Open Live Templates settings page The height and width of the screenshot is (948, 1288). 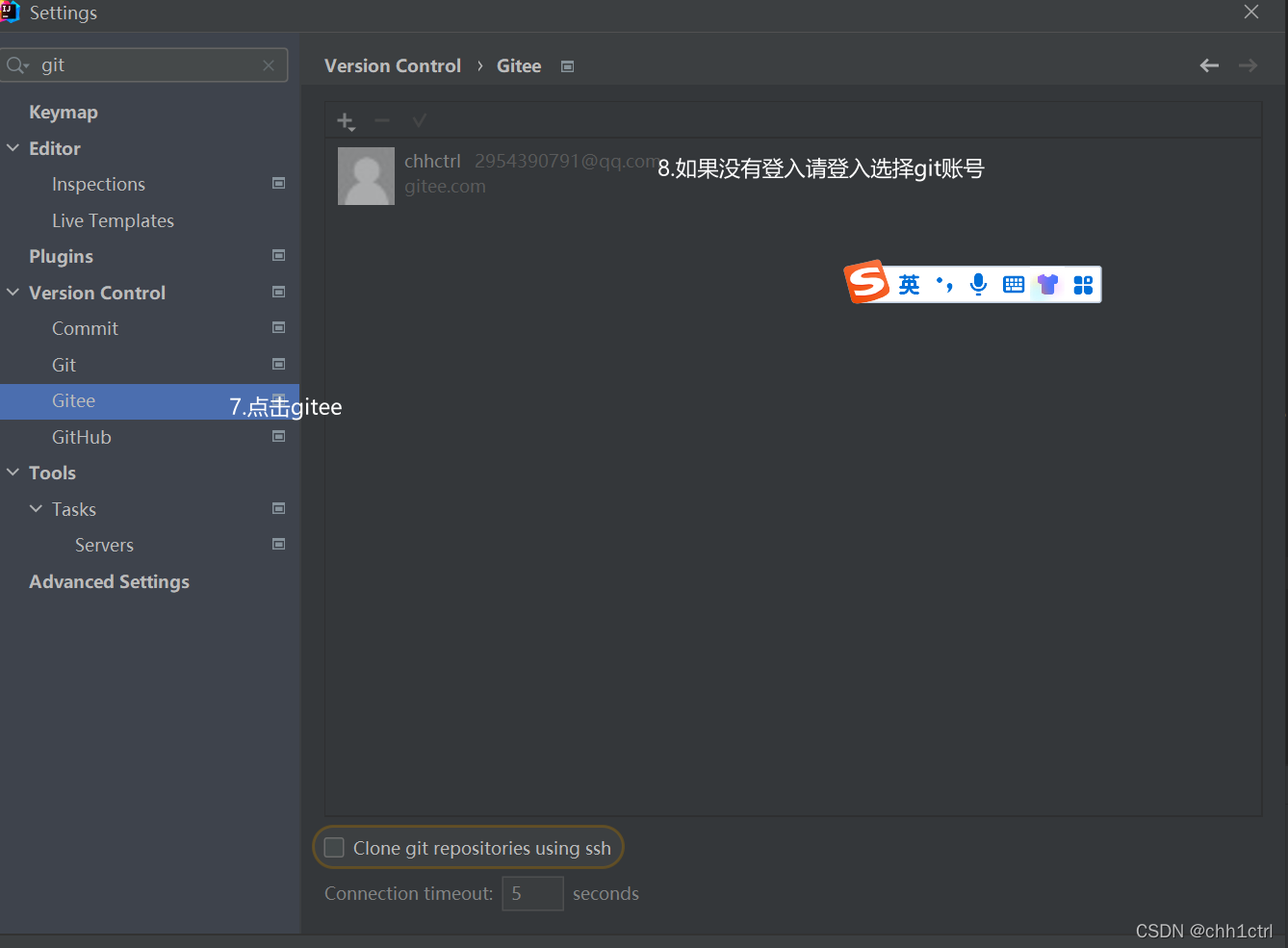coord(113,220)
